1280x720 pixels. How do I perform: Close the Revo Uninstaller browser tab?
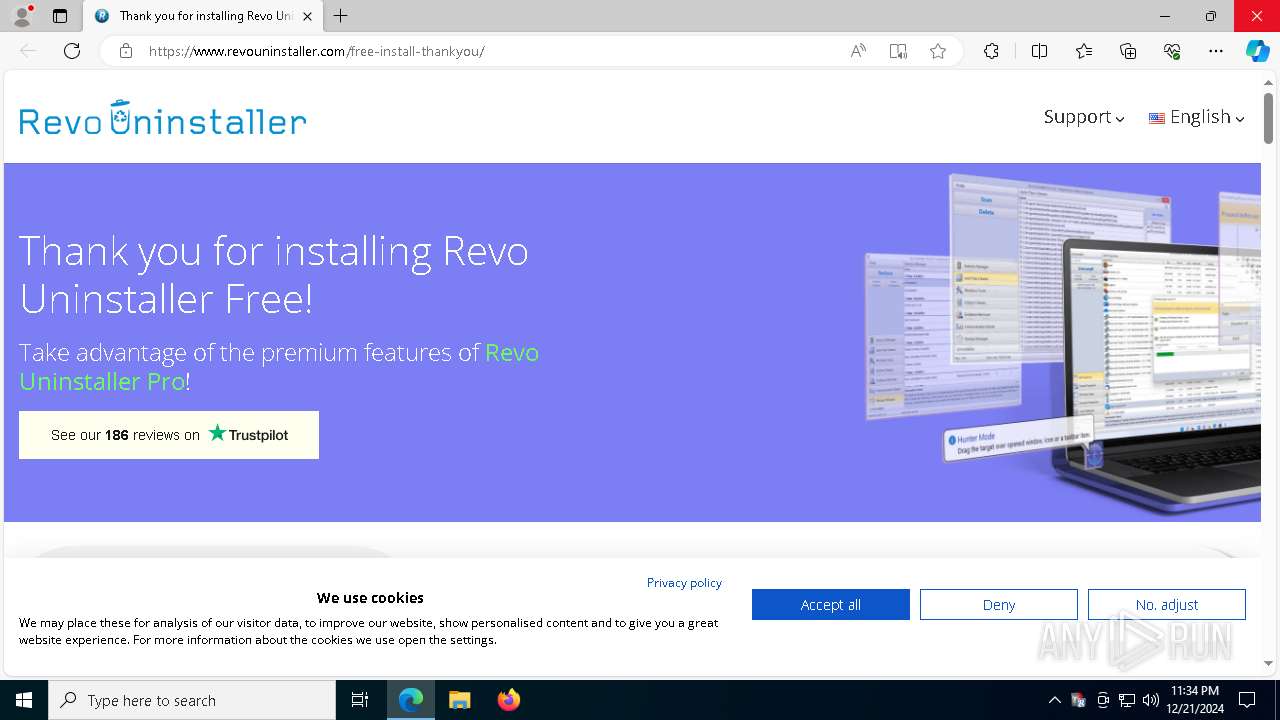click(307, 16)
